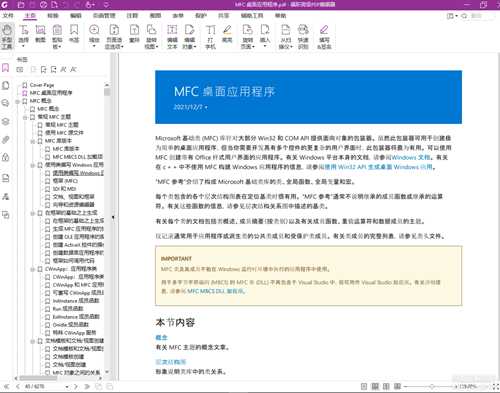
Task: Switch to the Home (主页) ribbon tab
Action: (x=30, y=15)
